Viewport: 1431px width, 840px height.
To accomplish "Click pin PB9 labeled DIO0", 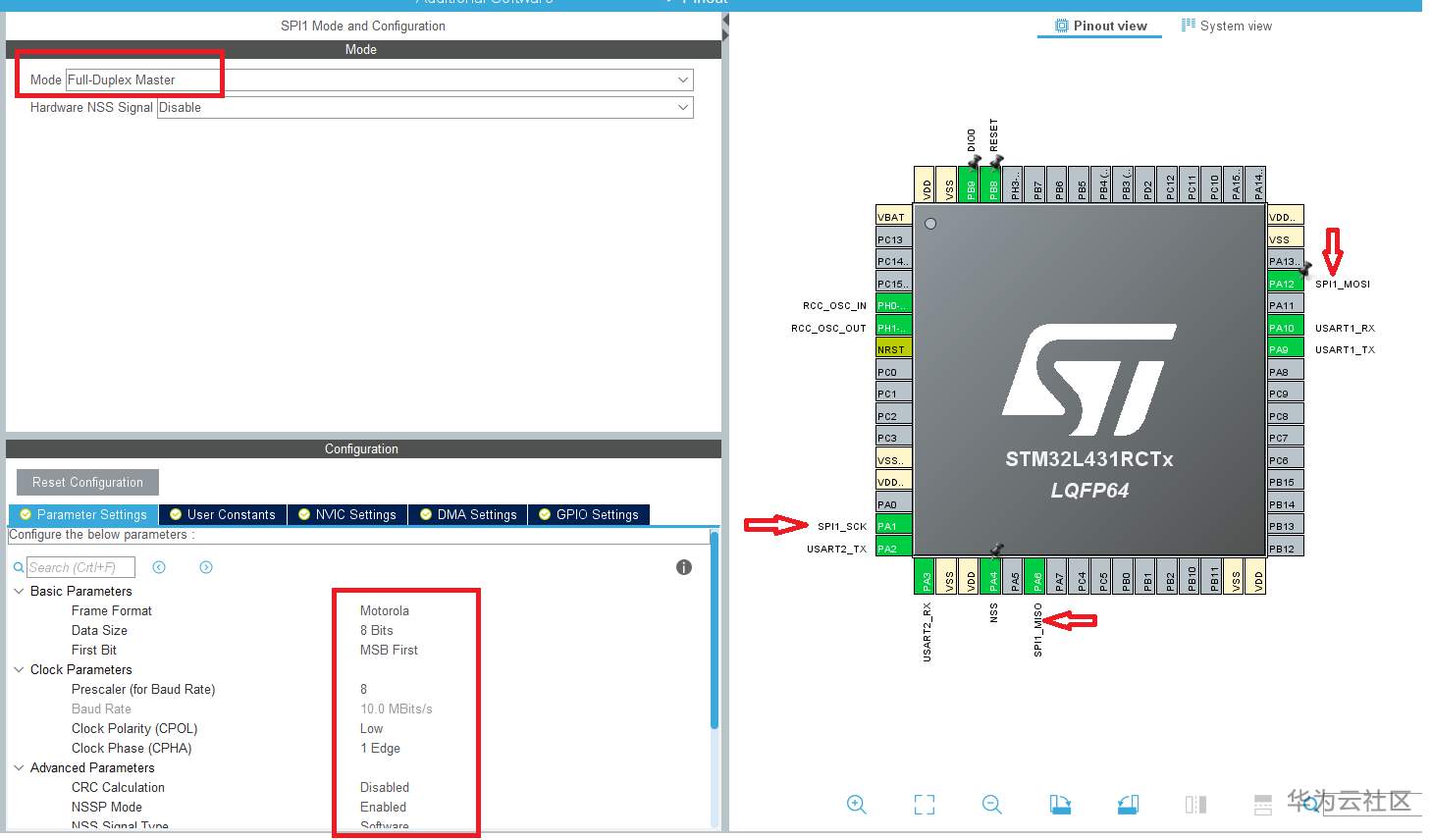I will [971, 184].
